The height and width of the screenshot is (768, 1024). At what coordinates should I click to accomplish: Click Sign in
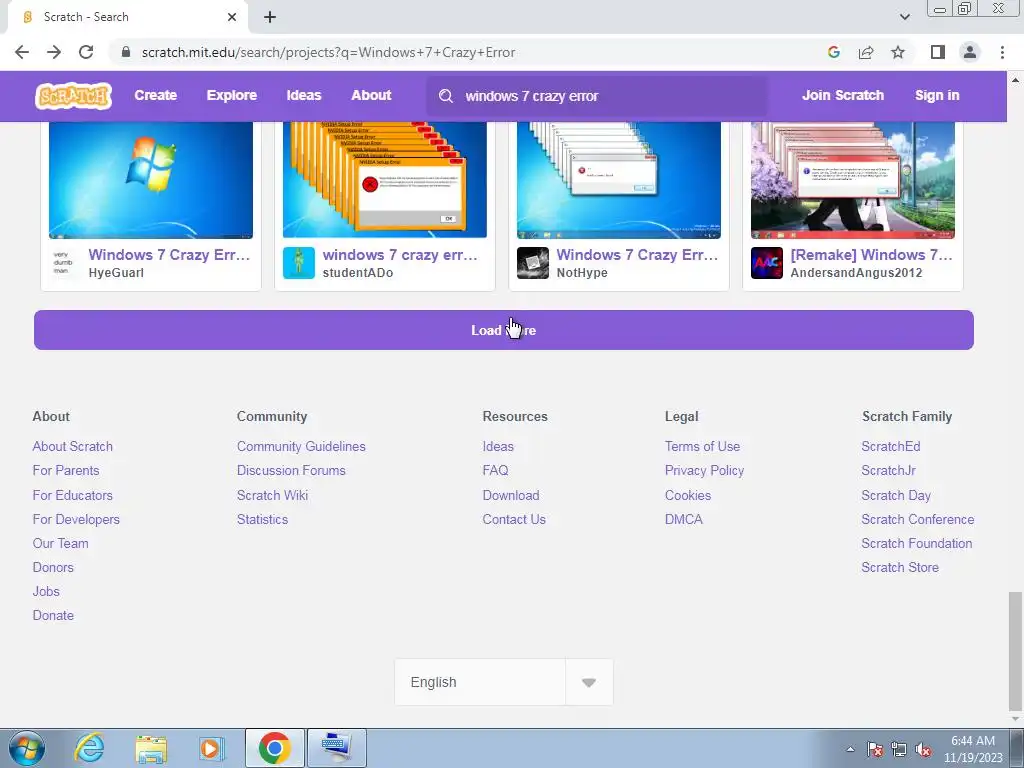pyautogui.click(x=937, y=95)
